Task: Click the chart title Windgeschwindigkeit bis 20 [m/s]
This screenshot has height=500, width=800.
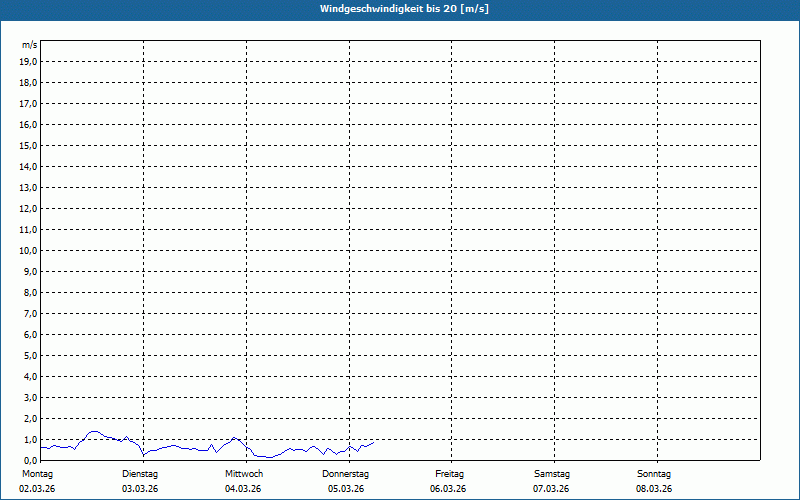Action: pos(404,9)
